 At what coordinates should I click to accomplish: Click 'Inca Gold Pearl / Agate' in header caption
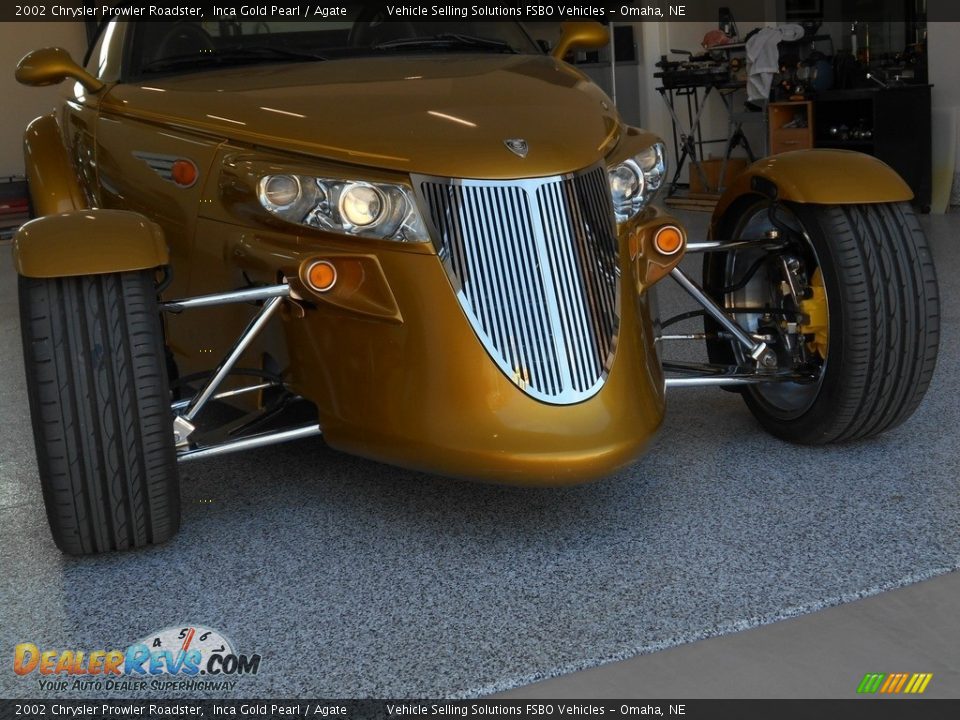279,10
